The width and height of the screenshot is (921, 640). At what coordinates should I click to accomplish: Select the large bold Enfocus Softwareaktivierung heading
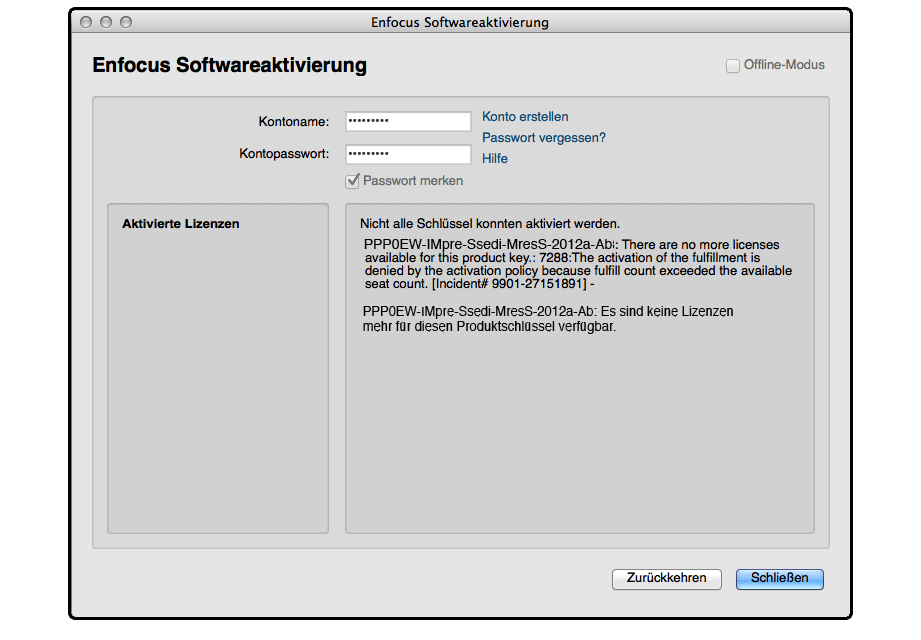(229, 66)
